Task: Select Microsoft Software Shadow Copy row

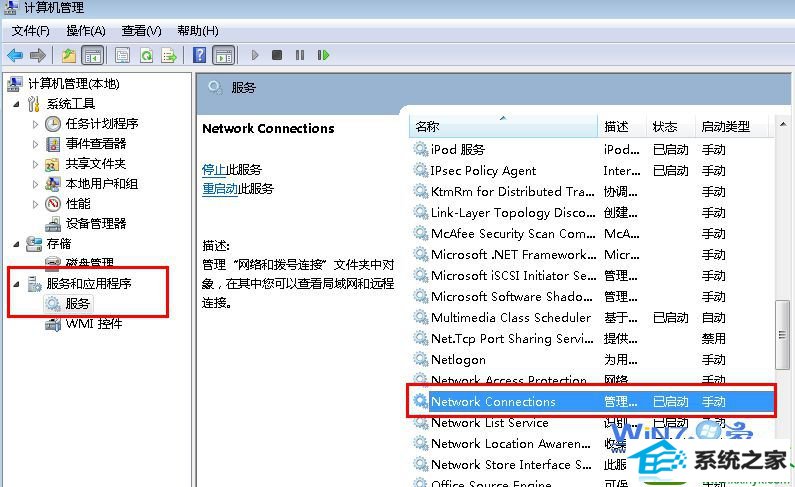Action: tap(592, 296)
